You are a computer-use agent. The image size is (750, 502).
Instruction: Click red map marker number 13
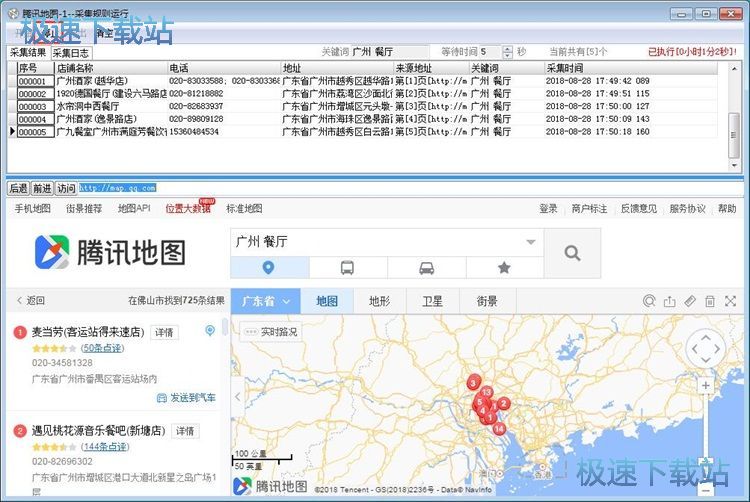486,392
